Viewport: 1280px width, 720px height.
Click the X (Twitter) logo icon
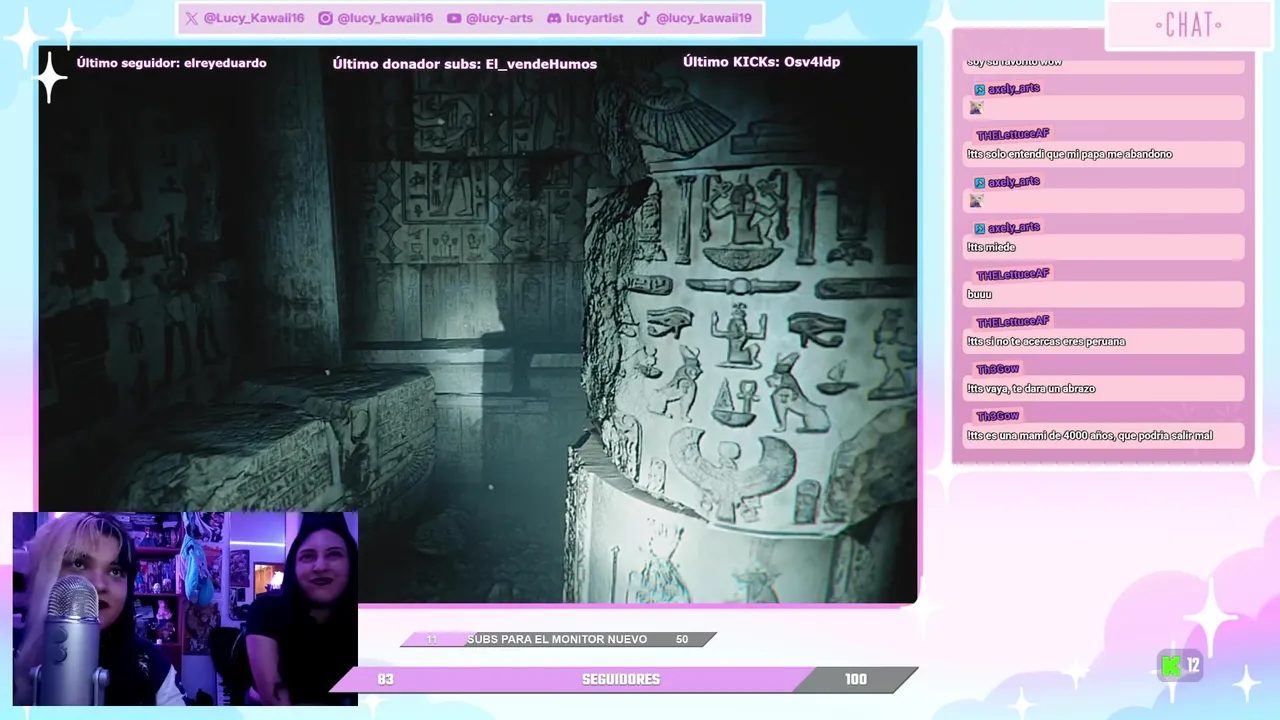[192, 18]
